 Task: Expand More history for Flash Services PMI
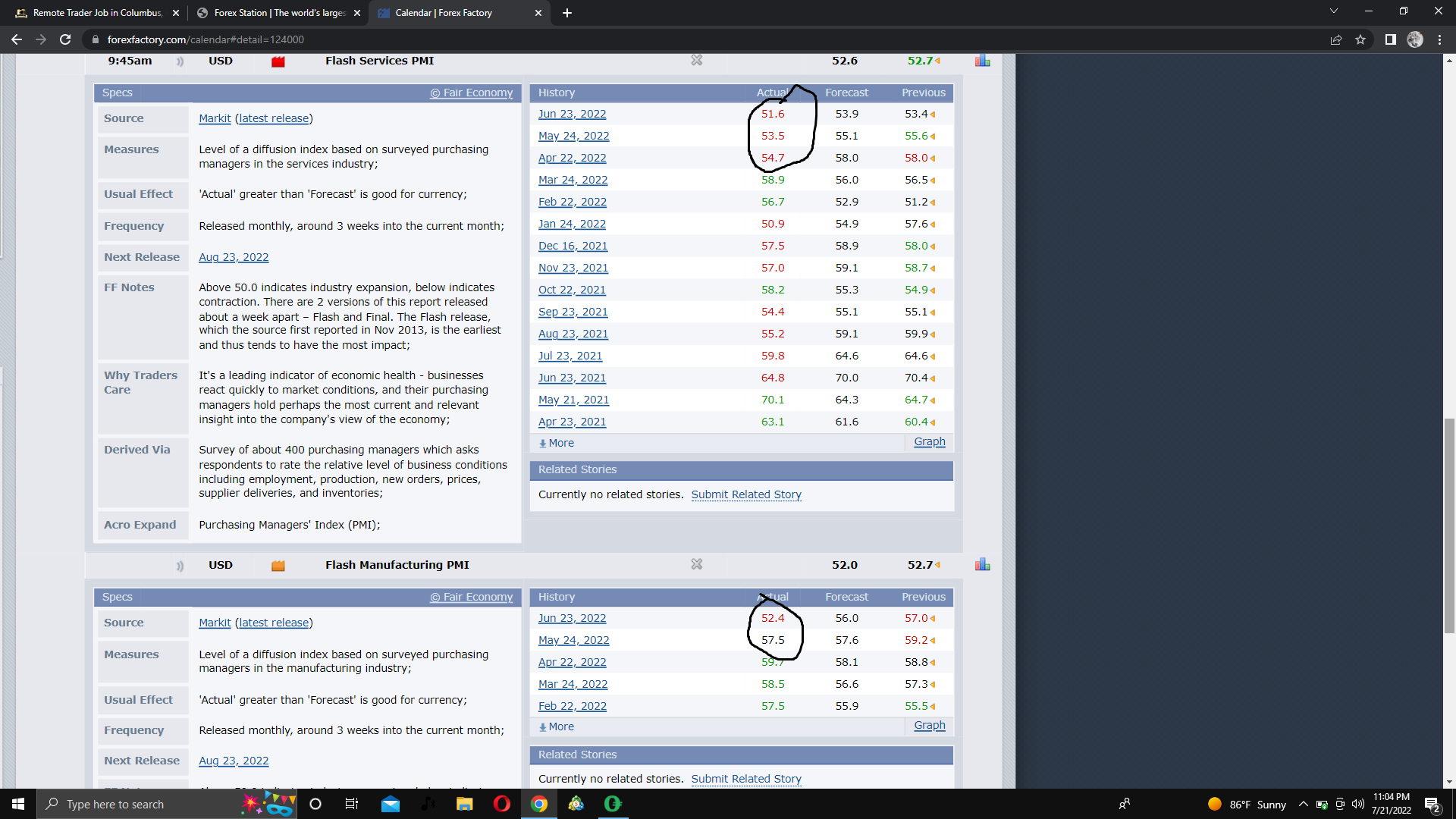point(556,443)
